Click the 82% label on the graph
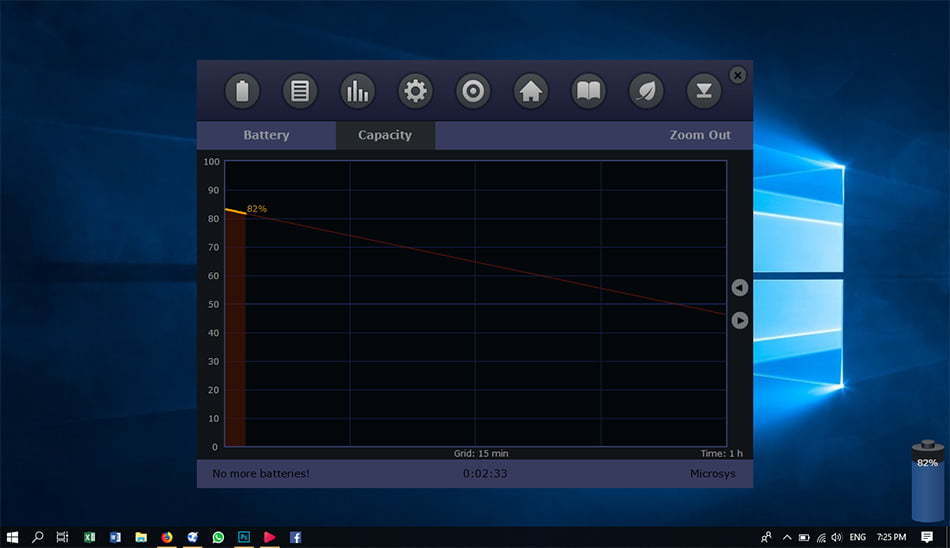The width and height of the screenshot is (950, 548). [257, 209]
